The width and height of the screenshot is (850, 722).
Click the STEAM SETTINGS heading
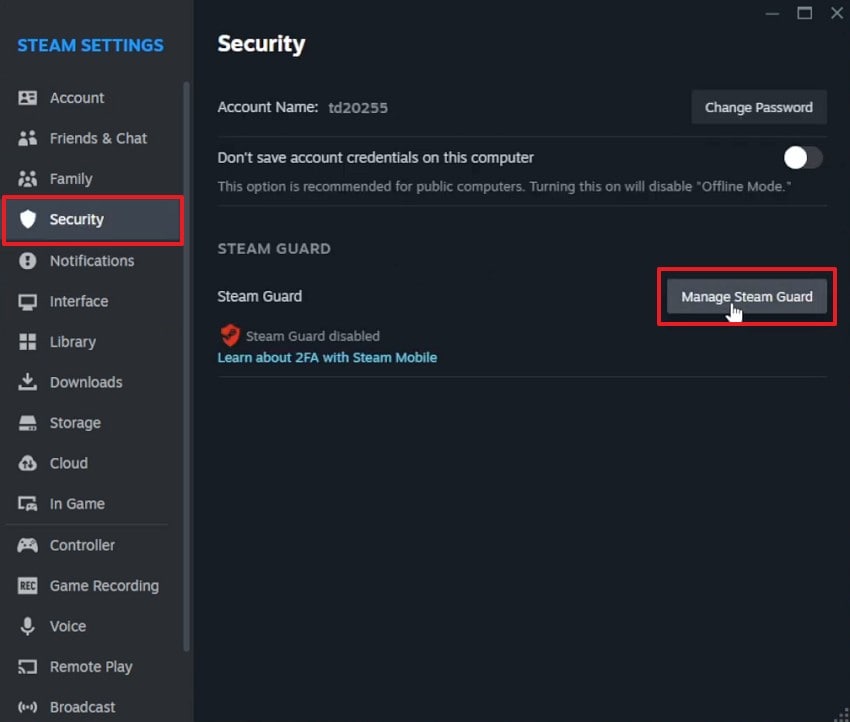click(91, 46)
